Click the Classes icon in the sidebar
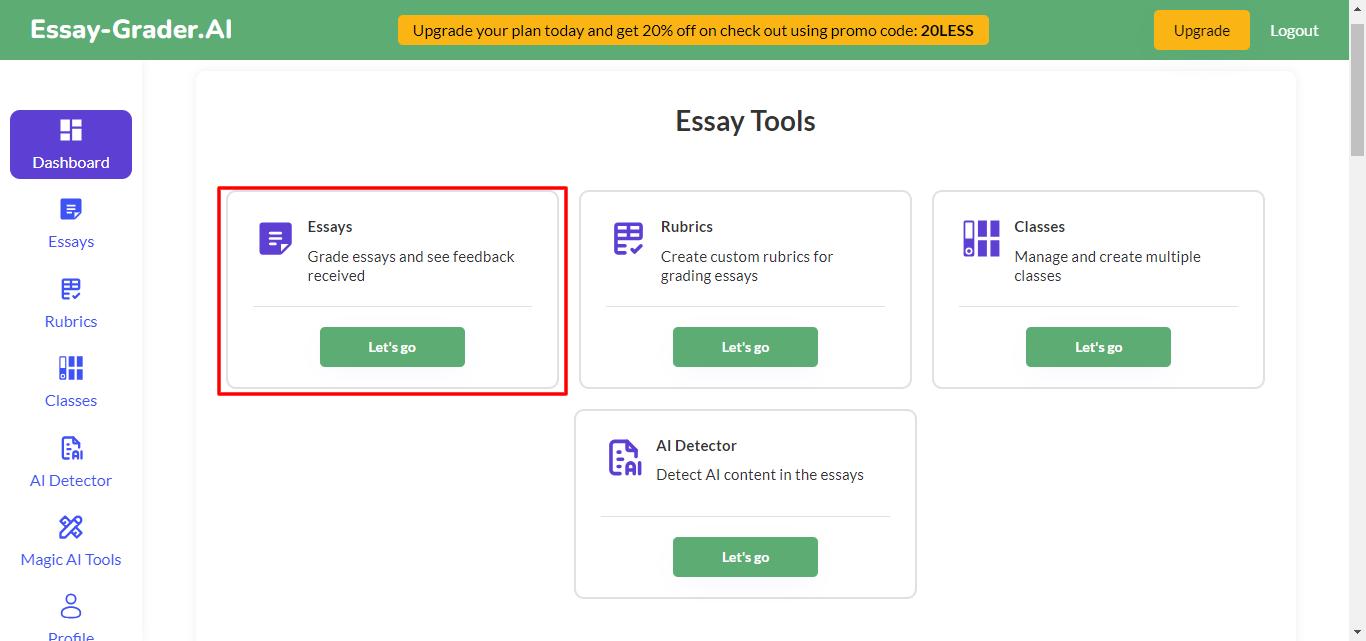 click(70, 368)
